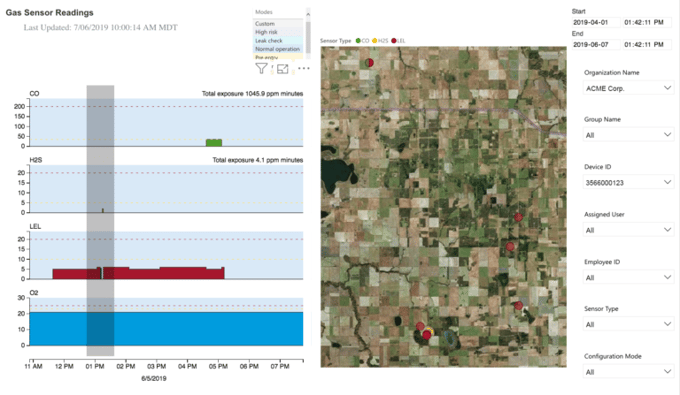Image resolution: width=680 pixels, height=395 pixels.
Task: Click the green CO exposure bar
Action: (214, 143)
